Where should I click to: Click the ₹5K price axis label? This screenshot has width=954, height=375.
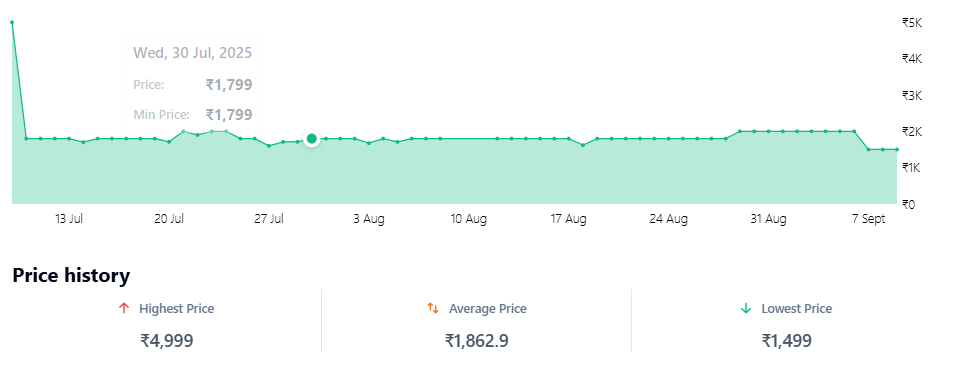click(912, 23)
